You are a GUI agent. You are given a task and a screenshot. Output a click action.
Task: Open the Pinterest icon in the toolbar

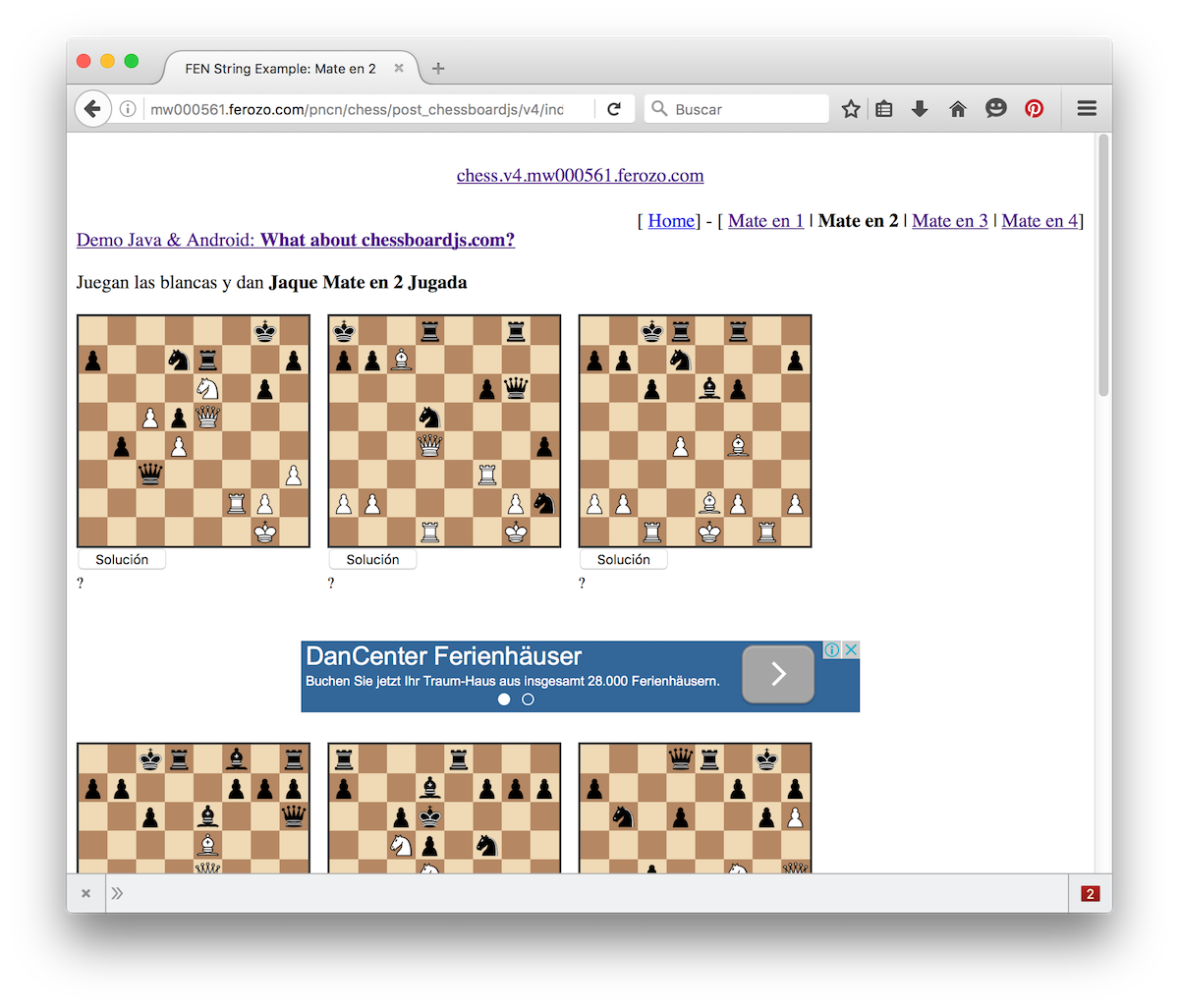pos(1034,108)
